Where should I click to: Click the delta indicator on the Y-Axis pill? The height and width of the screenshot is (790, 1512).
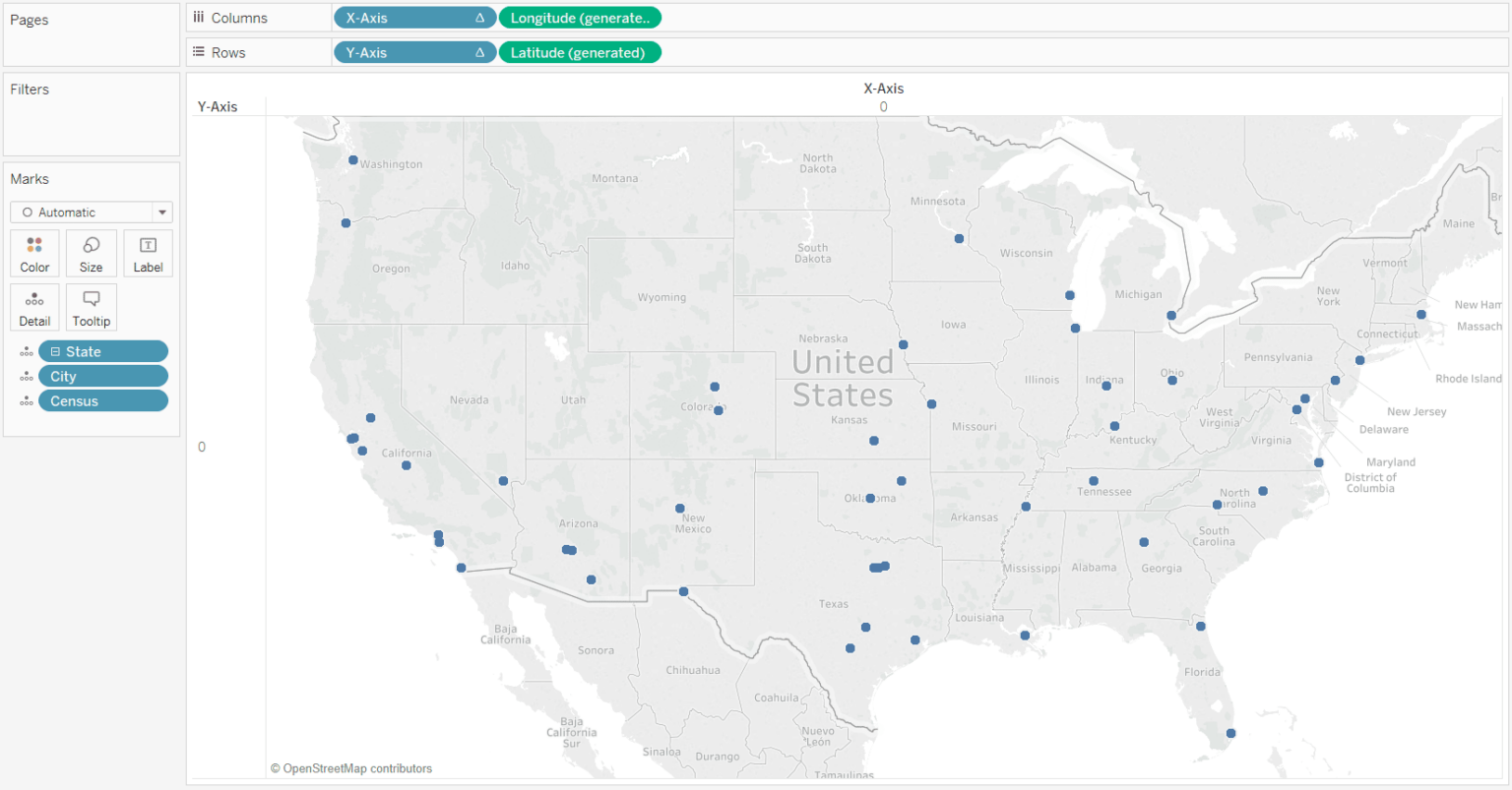(x=479, y=52)
